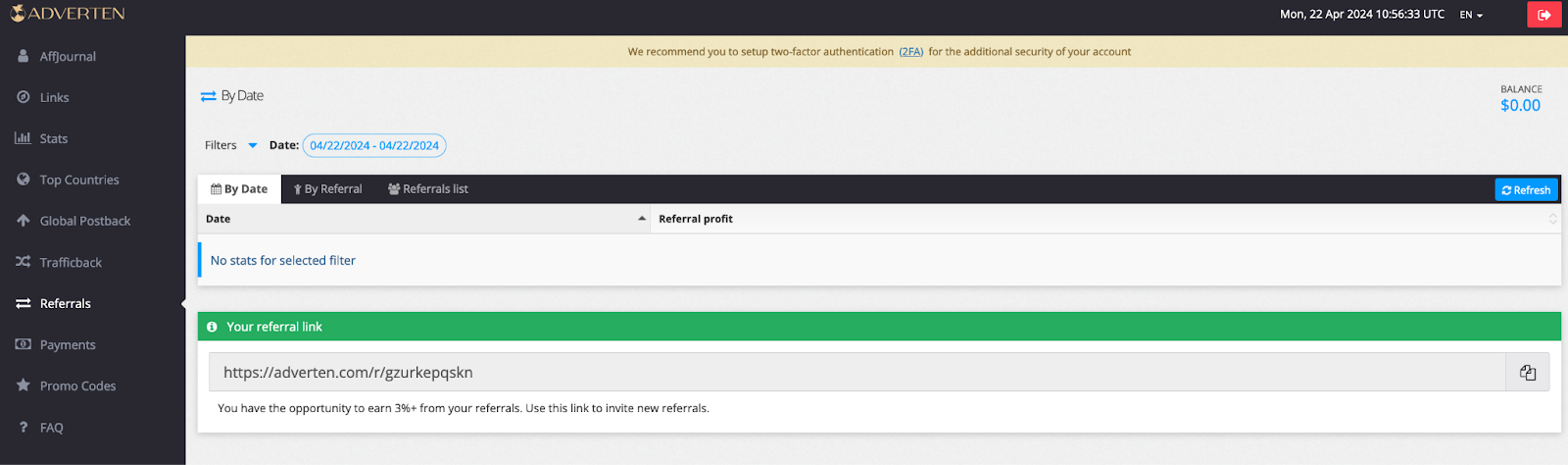Expand the Filters dropdown arrow
Viewport: 1568px width, 465px height.
point(252,145)
